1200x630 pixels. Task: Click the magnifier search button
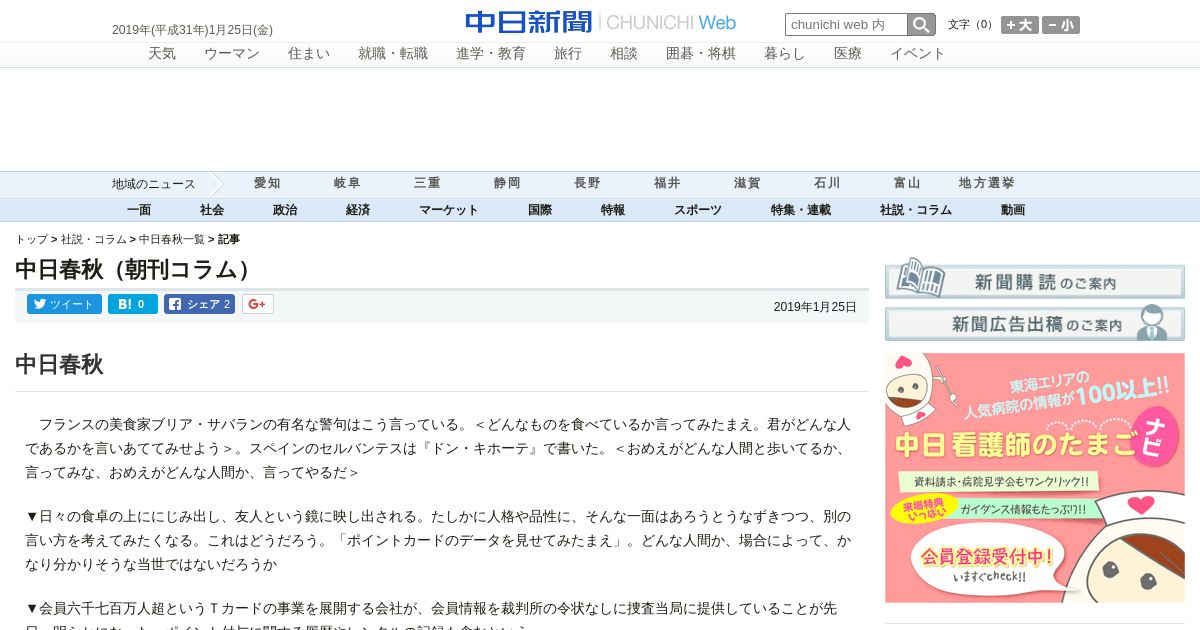(x=921, y=25)
